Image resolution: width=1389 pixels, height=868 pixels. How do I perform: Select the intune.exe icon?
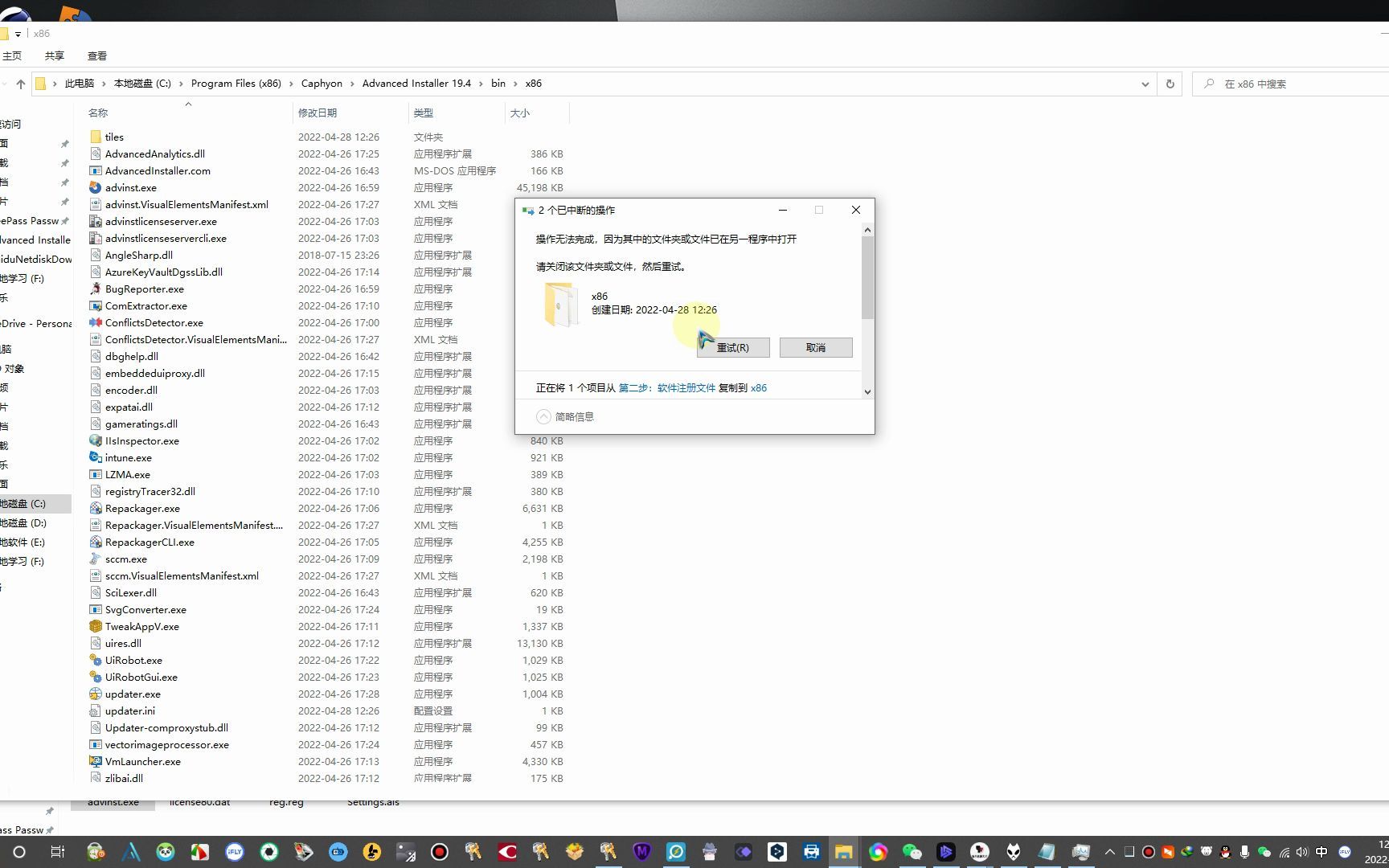point(96,457)
